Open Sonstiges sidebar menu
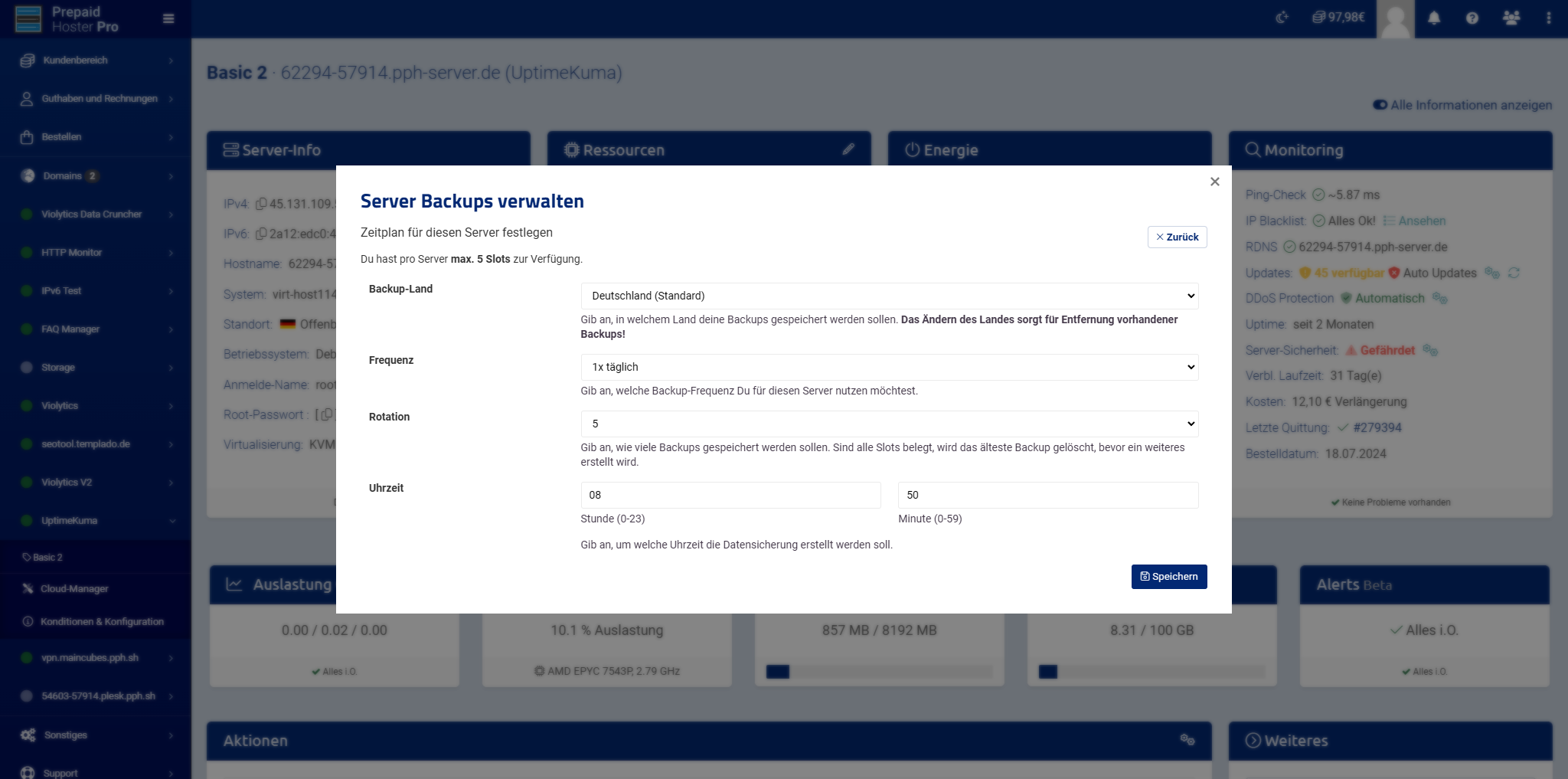Image resolution: width=1568 pixels, height=779 pixels. (x=96, y=735)
